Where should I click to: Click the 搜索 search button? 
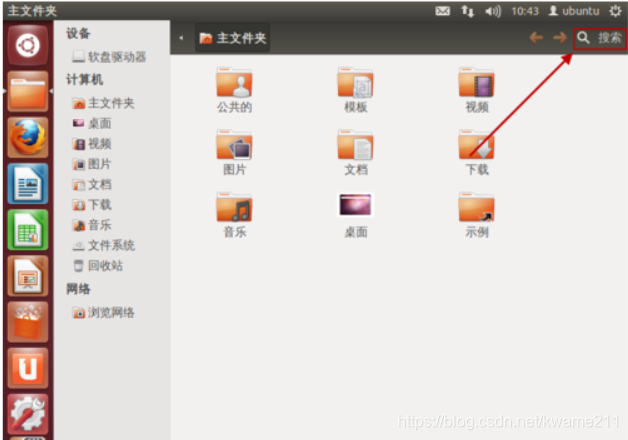pyautogui.click(x=600, y=38)
